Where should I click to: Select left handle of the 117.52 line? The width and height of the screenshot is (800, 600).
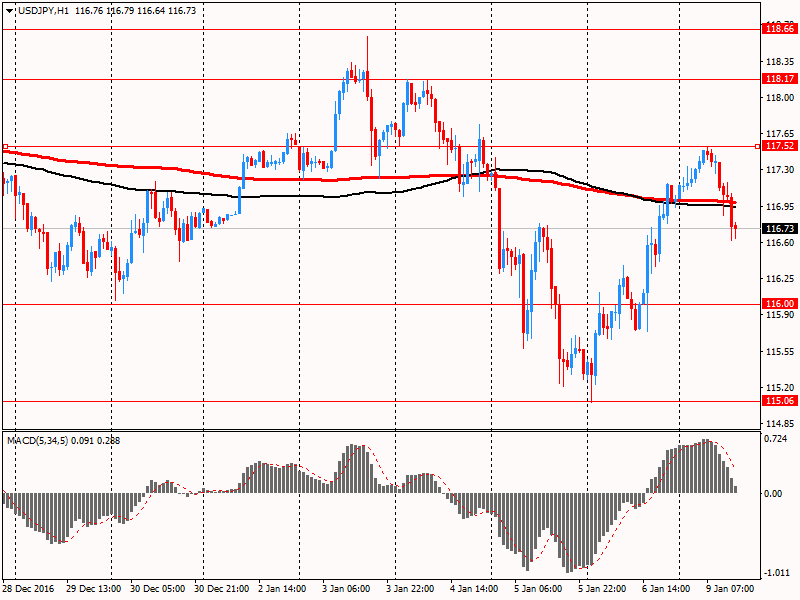point(5,146)
